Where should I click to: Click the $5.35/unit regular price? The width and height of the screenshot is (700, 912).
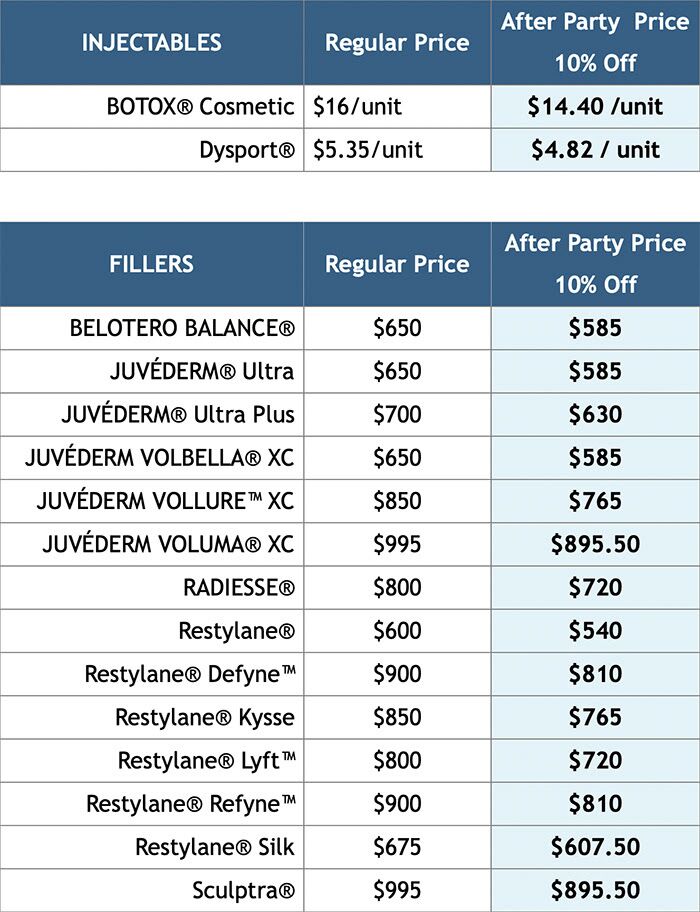point(367,150)
